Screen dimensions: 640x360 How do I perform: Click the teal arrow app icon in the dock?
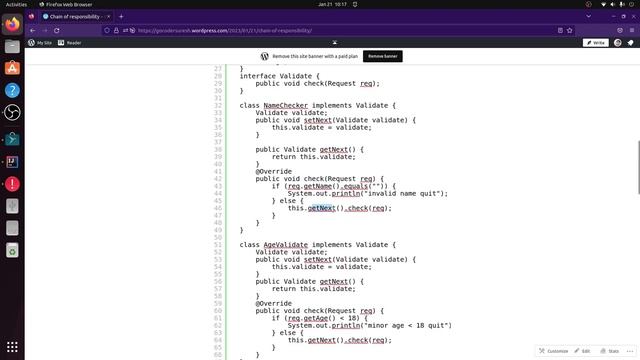click(x=12, y=140)
